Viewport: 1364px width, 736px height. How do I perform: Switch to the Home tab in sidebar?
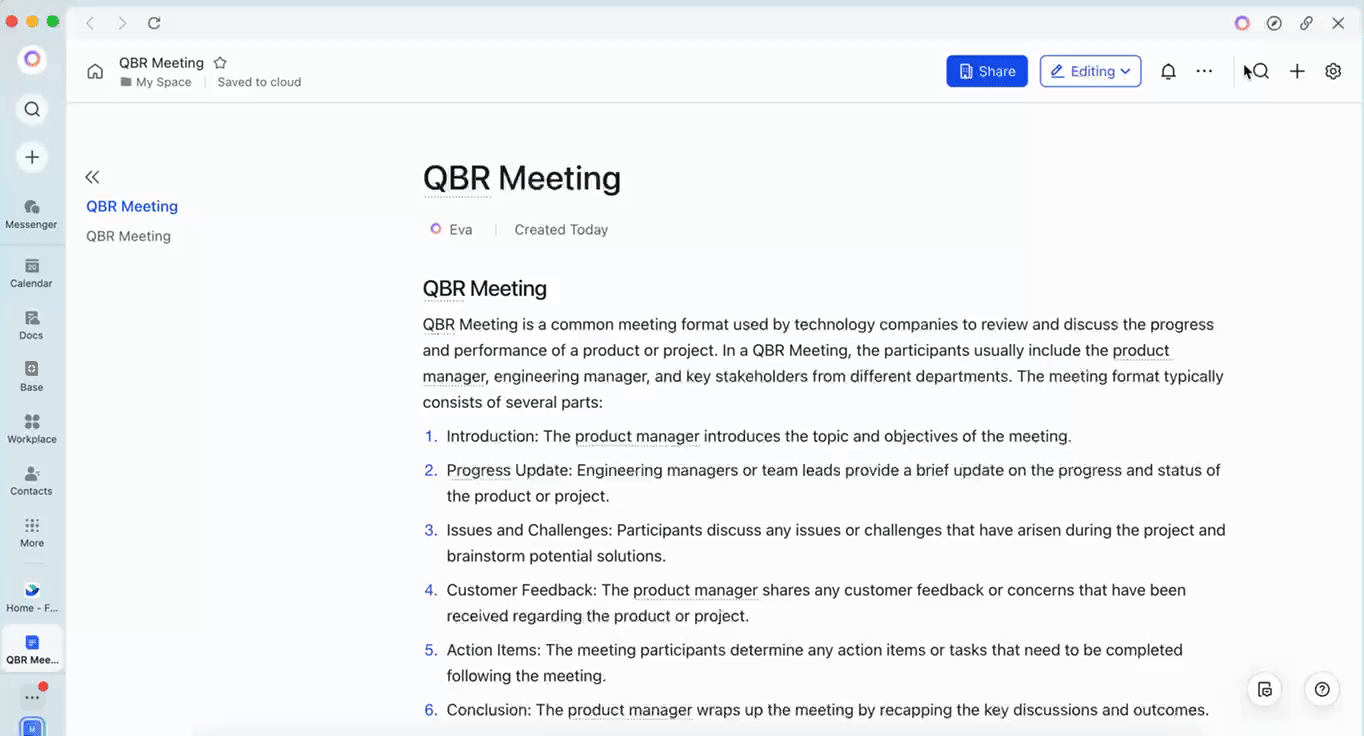point(32,596)
